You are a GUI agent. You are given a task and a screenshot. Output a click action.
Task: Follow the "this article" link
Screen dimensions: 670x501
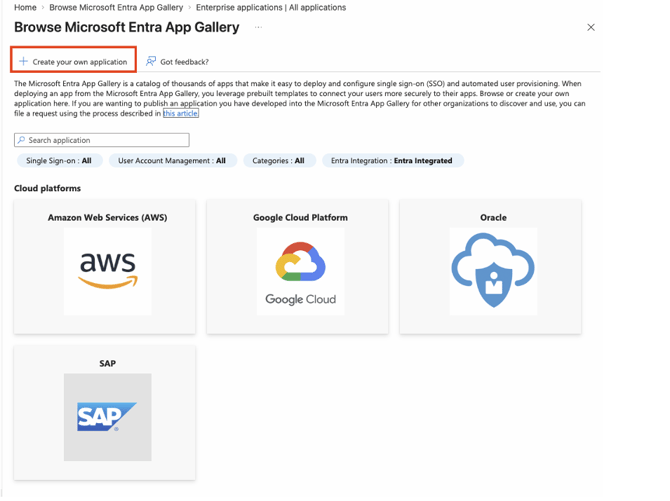click(181, 114)
